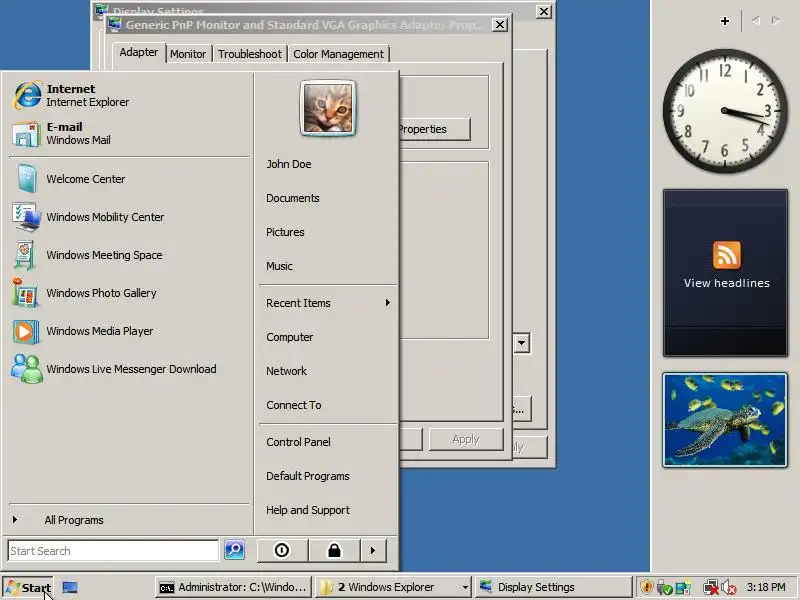
Task: Switch to Troubleshoot tab
Action: pyautogui.click(x=249, y=54)
